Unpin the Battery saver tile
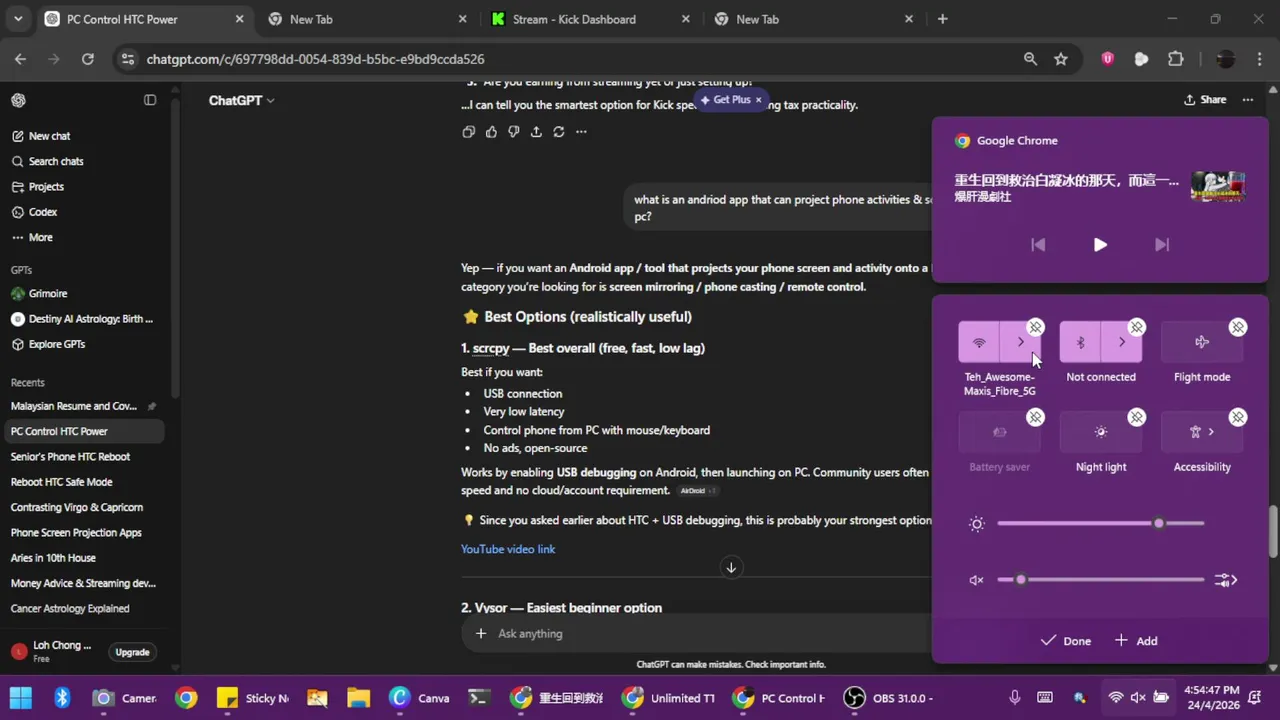 click(x=1035, y=417)
